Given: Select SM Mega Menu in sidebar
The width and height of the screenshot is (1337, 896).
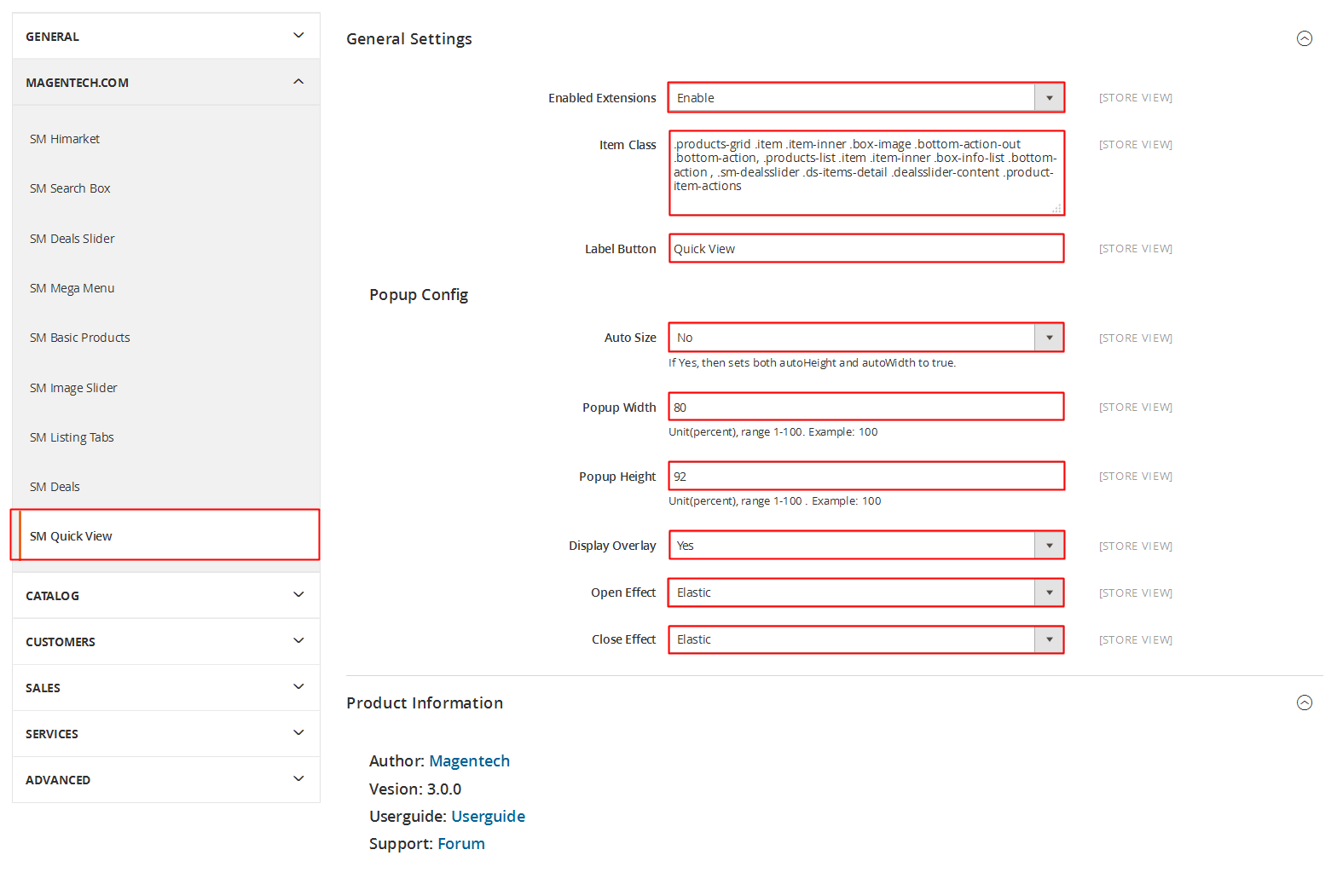Looking at the screenshot, I should click(x=72, y=288).
